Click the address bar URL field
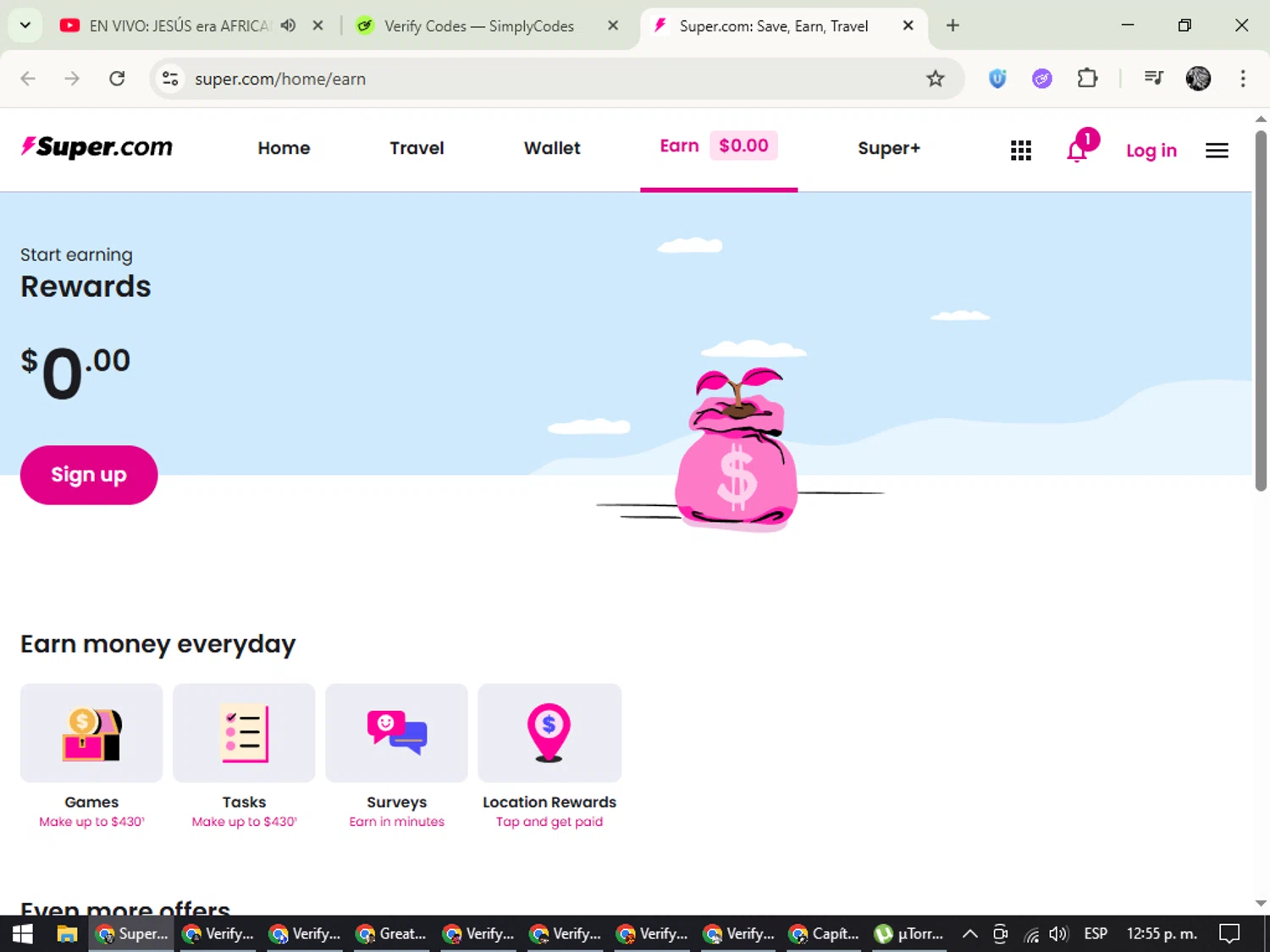The width and height of the screenshot is (1270, 952). coord(559,79)
